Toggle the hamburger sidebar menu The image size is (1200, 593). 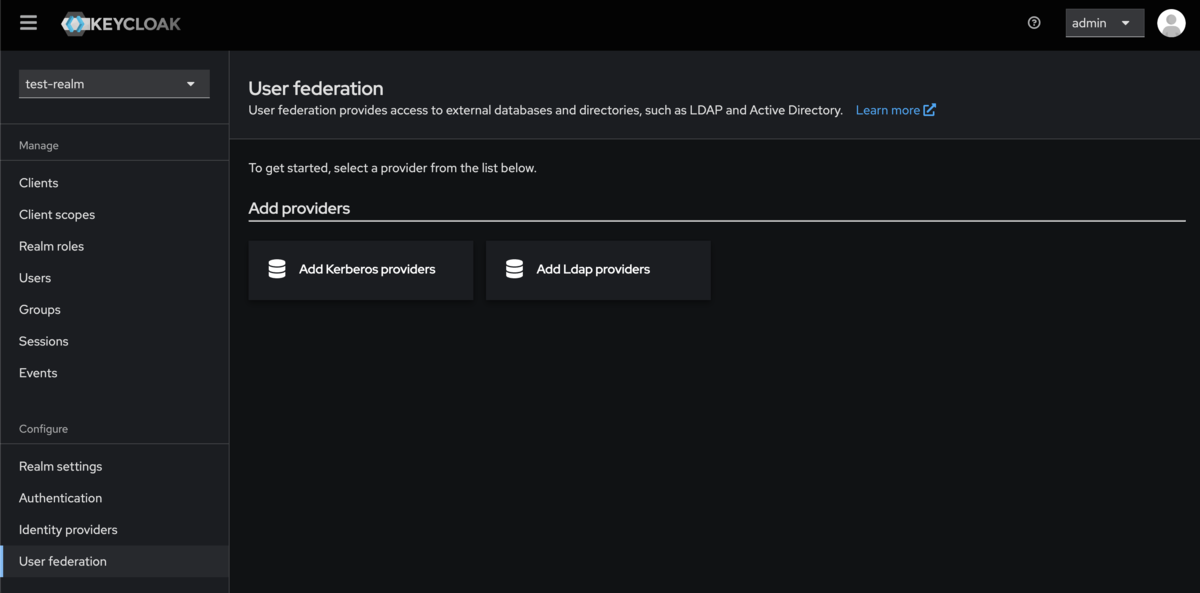[x=28, y=22]
